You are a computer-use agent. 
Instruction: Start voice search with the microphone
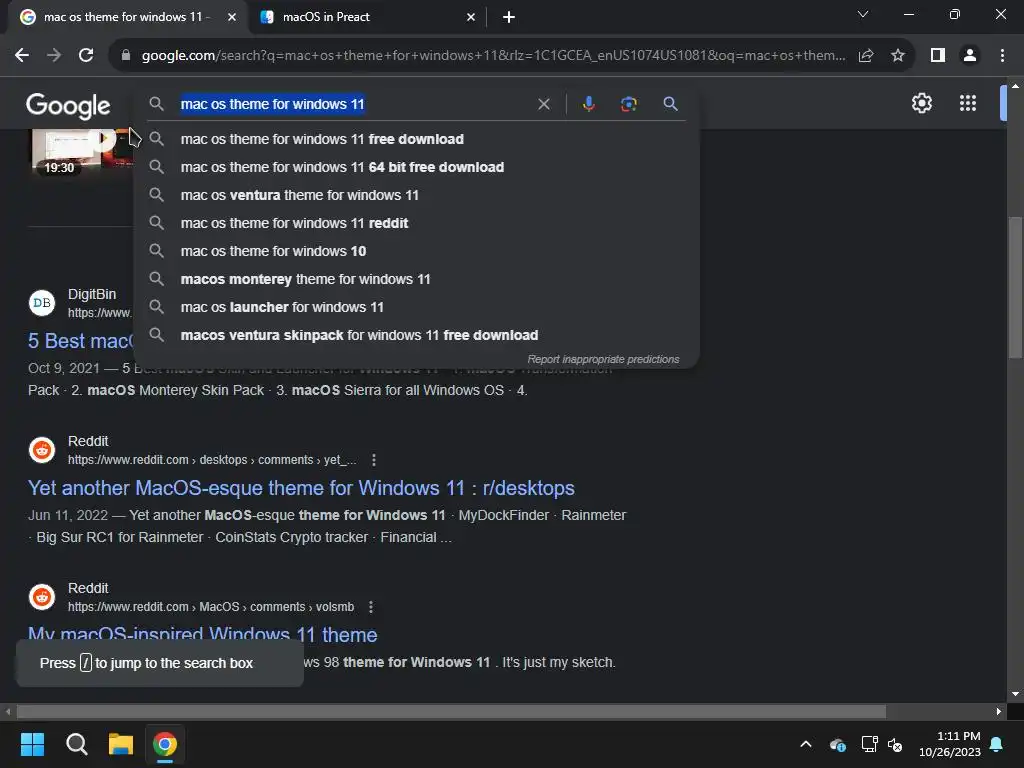point(588,104)
